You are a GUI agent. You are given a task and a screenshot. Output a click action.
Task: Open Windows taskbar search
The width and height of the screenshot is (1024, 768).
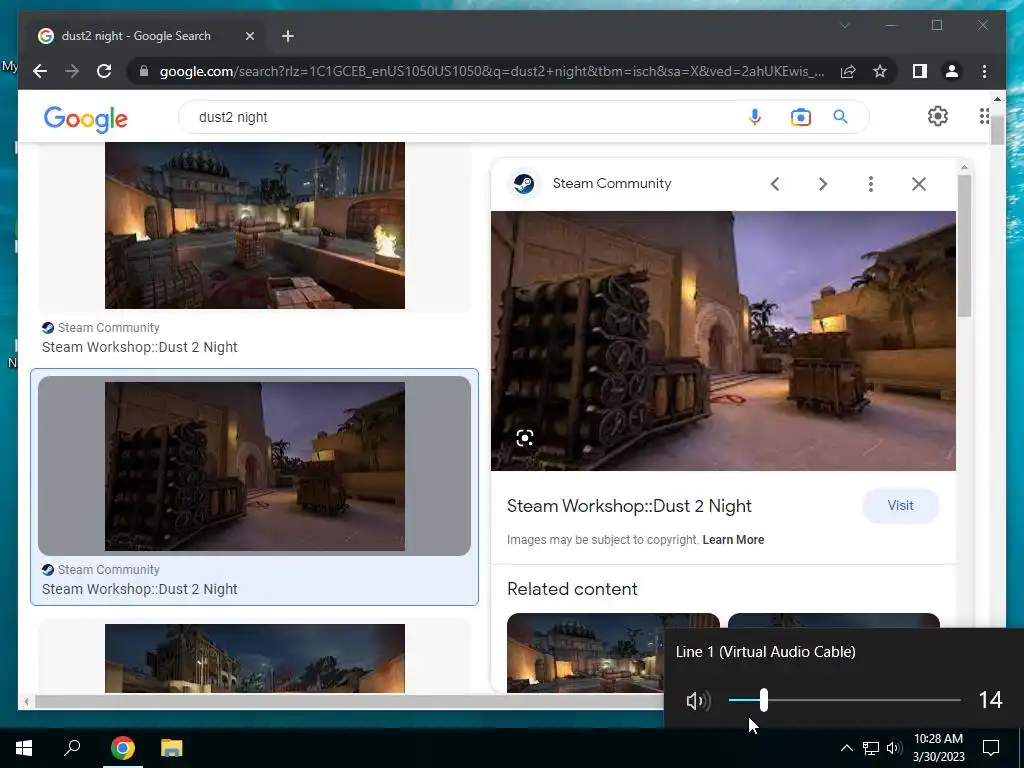coord(72,748)
